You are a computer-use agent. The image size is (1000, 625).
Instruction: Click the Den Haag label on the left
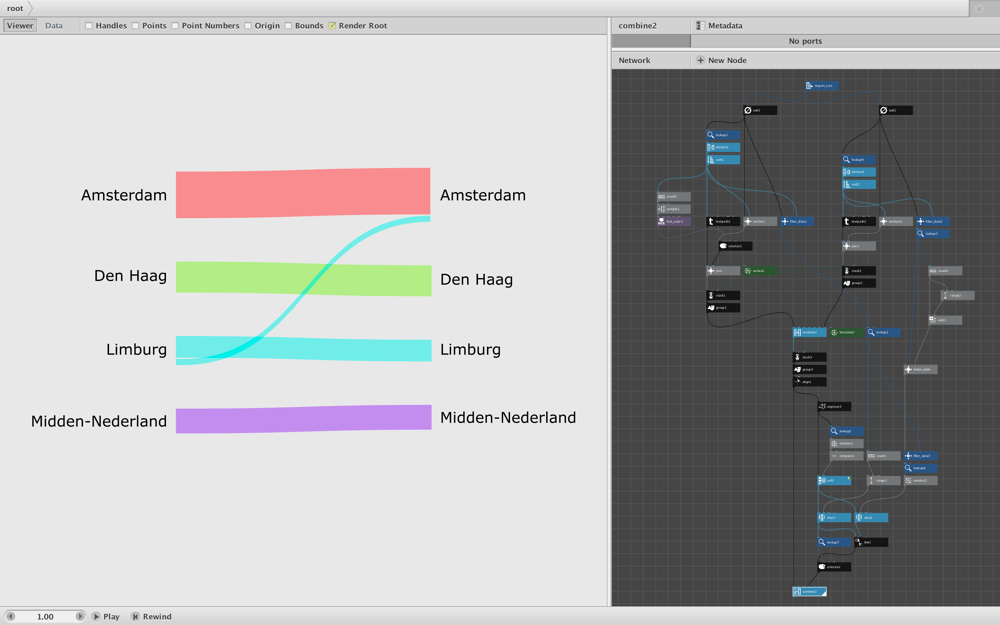[x=130, y=276]
